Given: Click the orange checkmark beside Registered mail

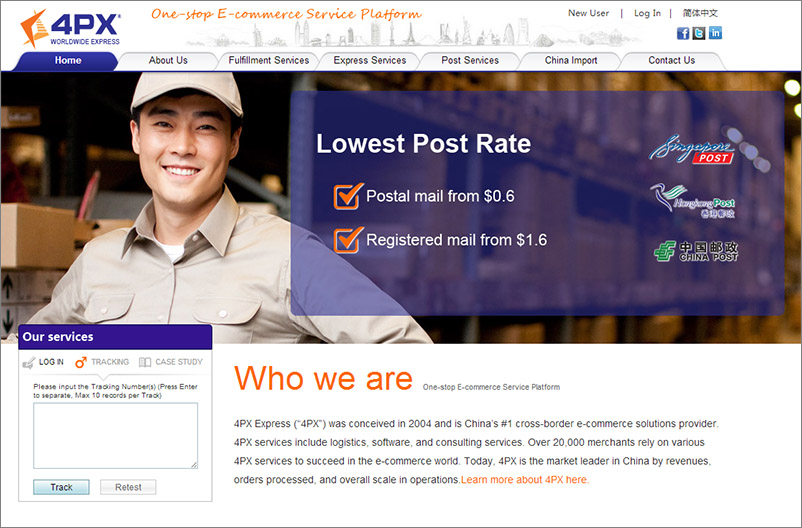Looking at the screenshot, I should [347, 240].
